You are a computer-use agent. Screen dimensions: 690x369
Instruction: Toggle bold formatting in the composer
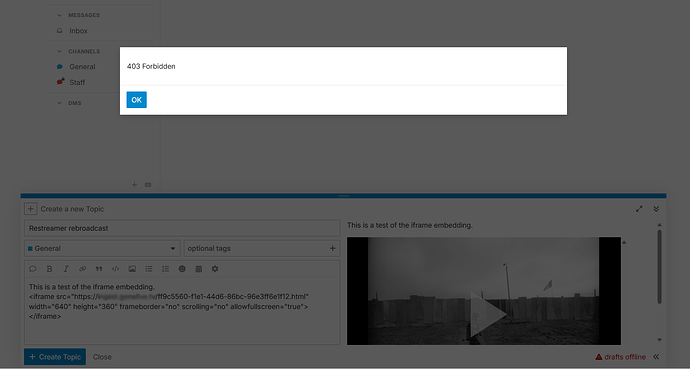click(49, 269)
